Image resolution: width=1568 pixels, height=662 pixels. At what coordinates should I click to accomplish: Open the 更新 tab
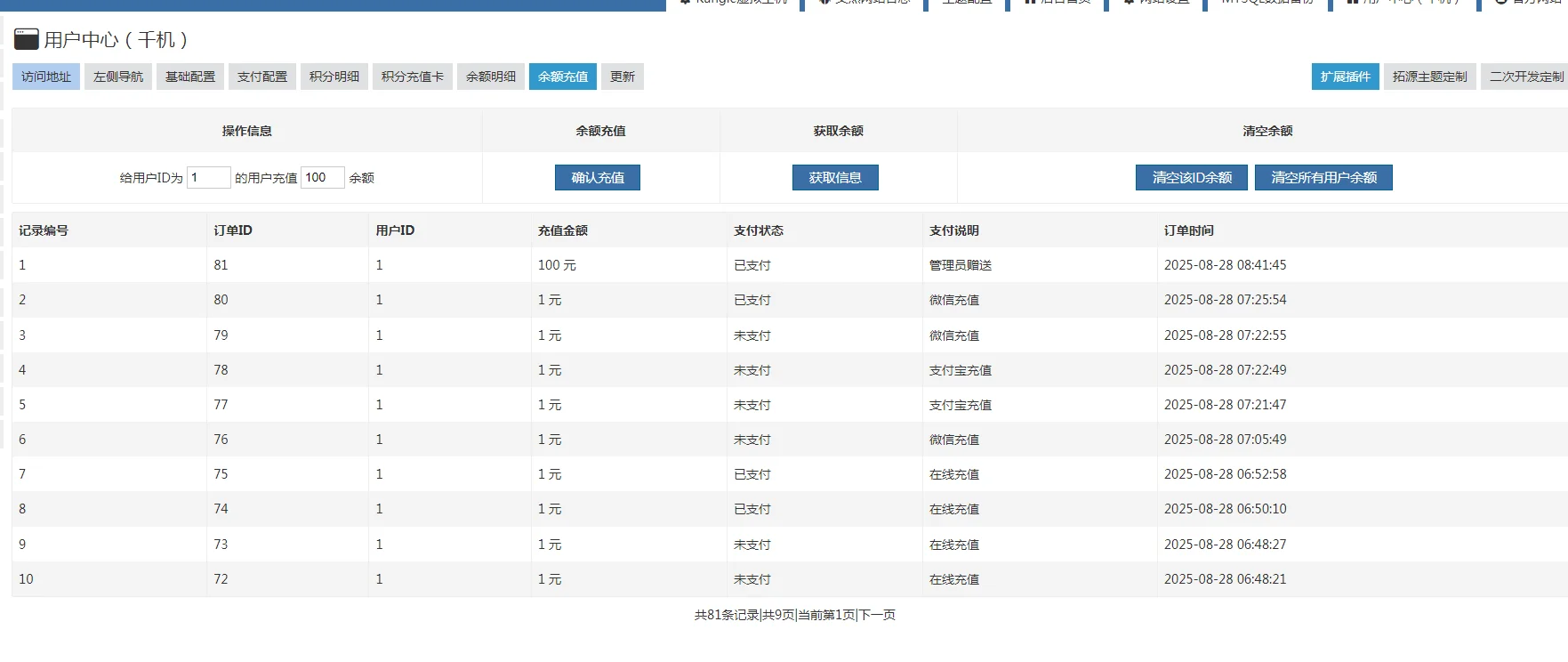[x=623, y=77]
